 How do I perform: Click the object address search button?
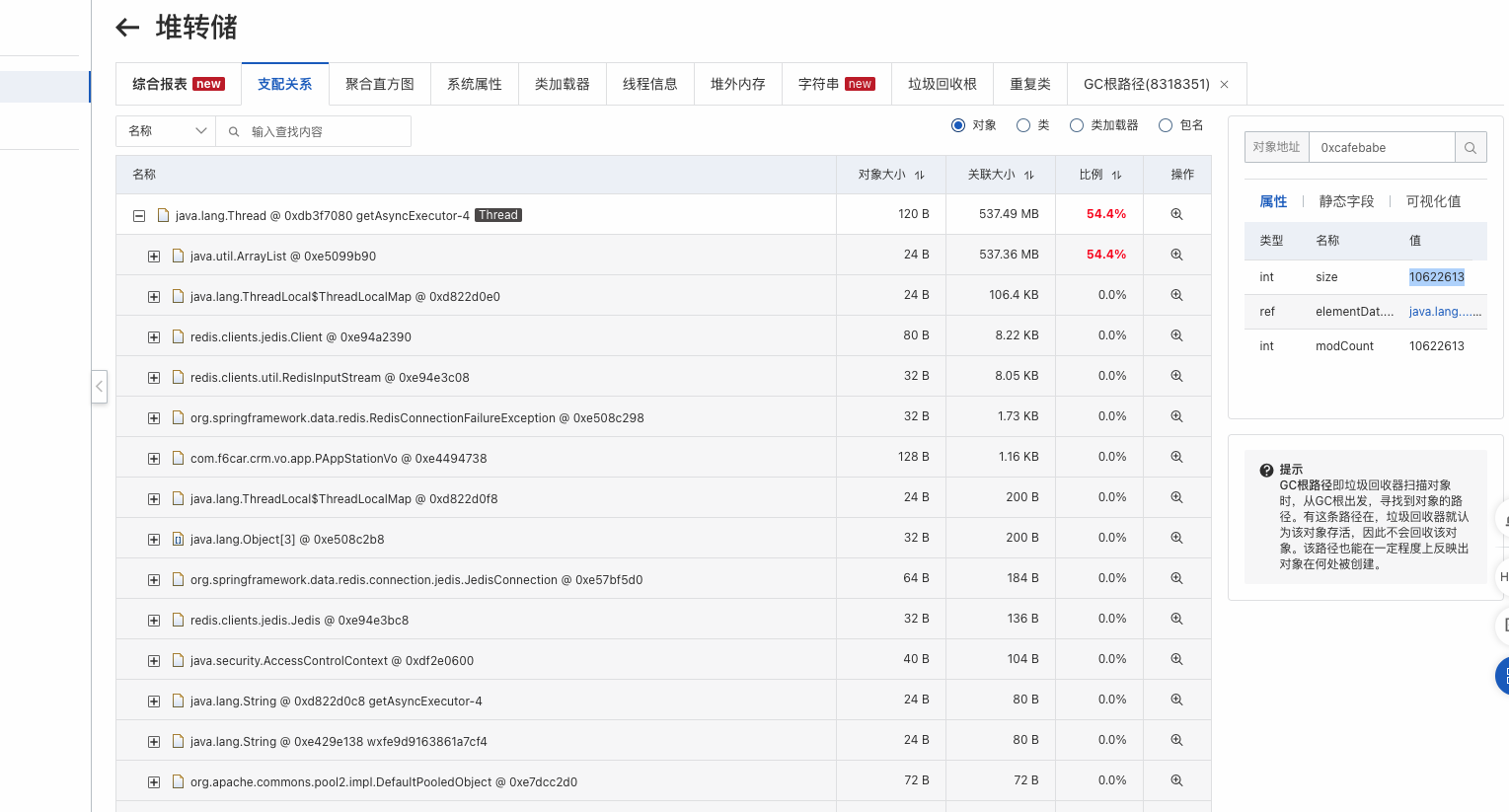click(1471, 147)
